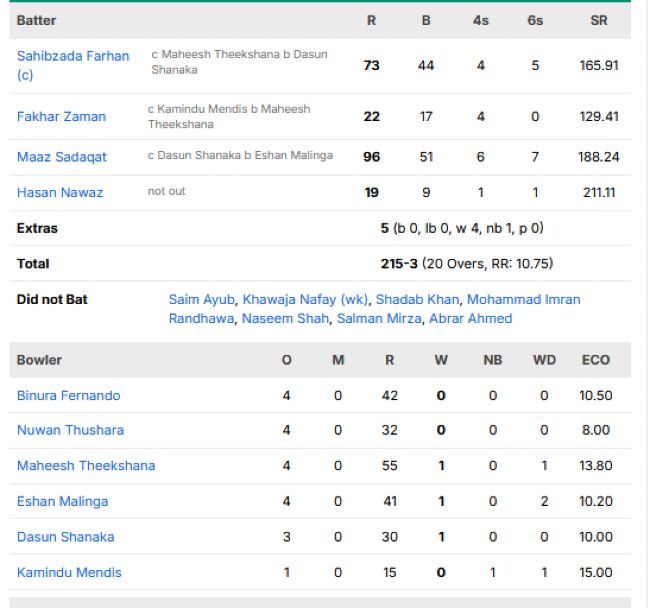Screen dimensions: 650x608
Task: Click Fakhar Zaman's runs value 22
Action: click(x=371, y=116)
